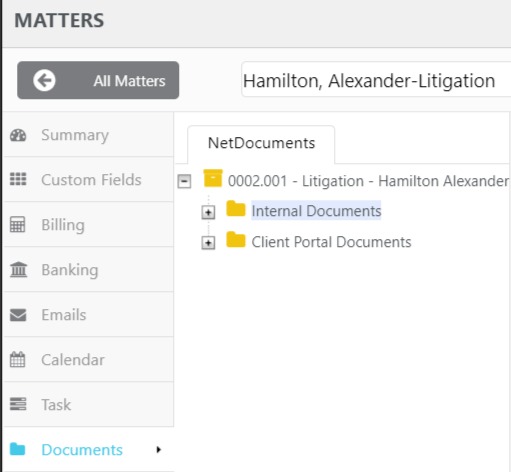Screen dimensions: 511x472
Task: Select the yellow Internal Documents folder icon
Action: 236,209
